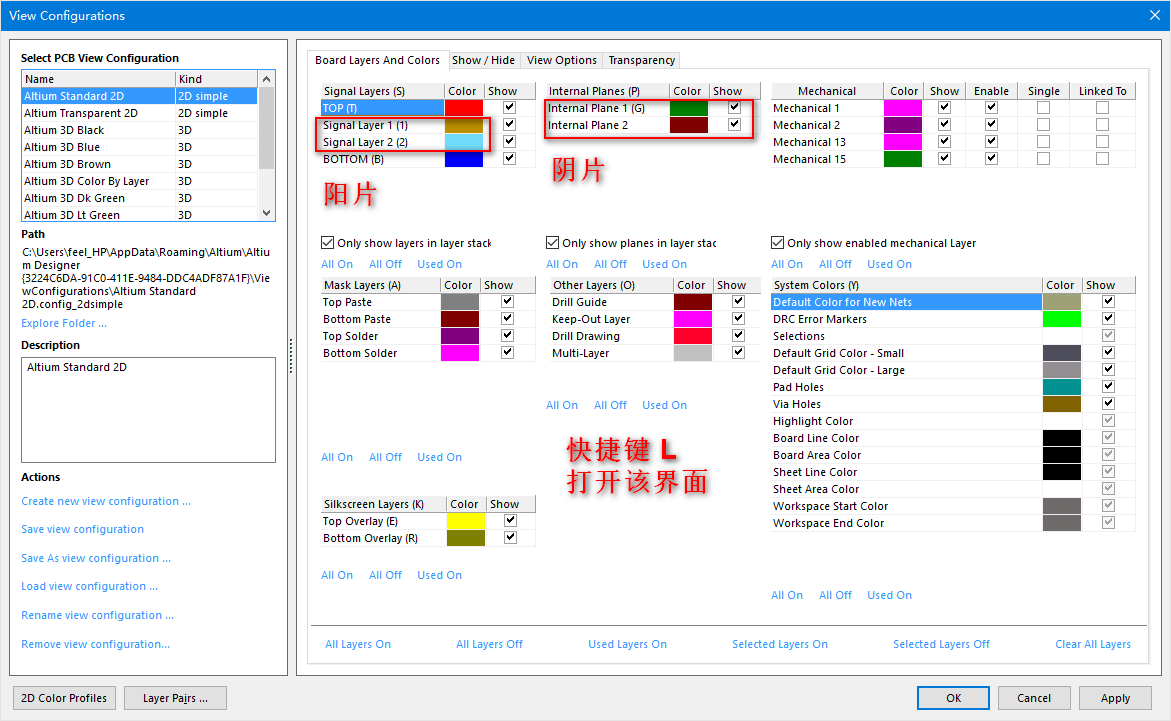Click the BOTTOM layer blue color swatch

[463, 159]
